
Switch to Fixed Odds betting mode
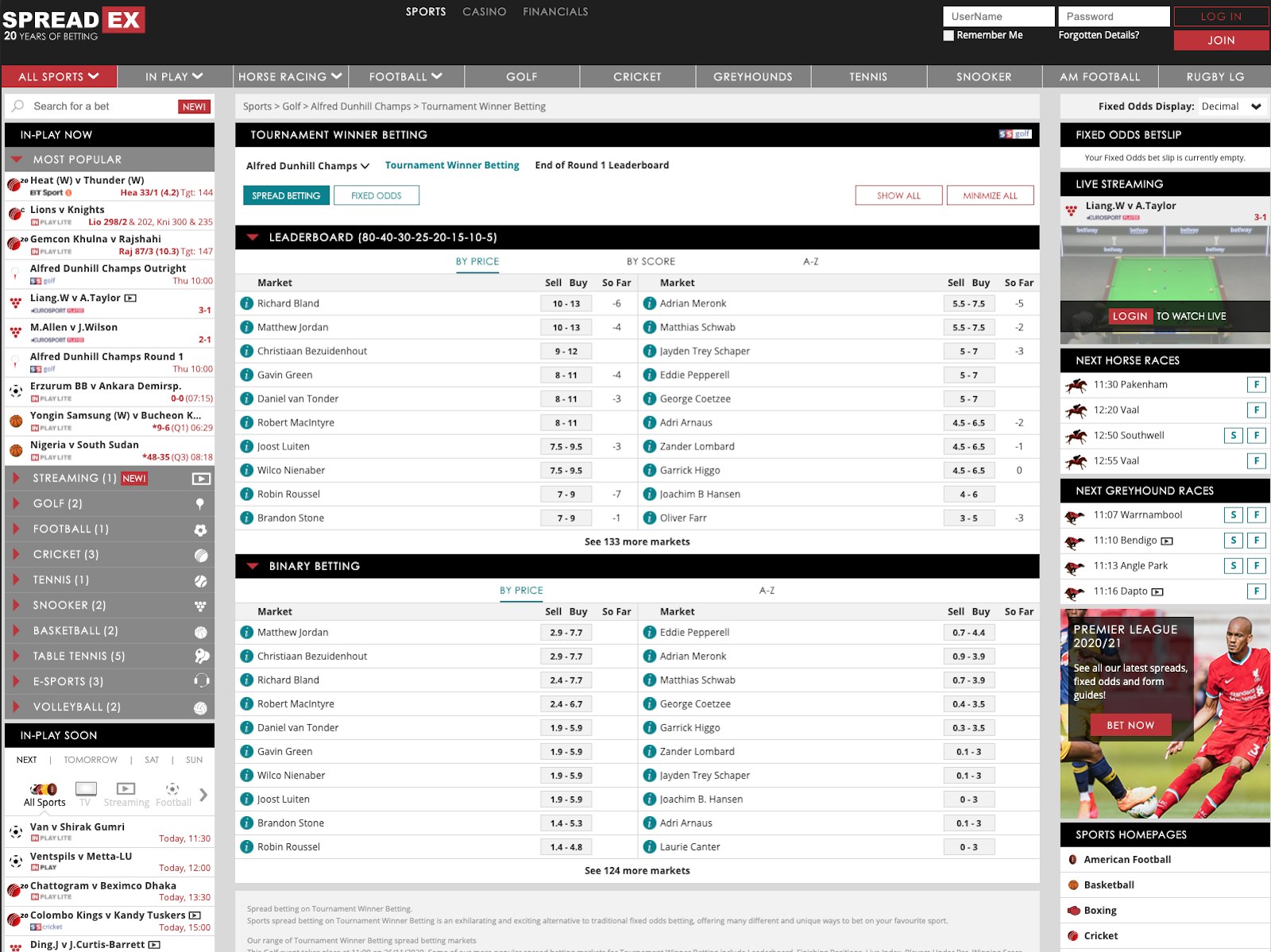point(376,195)
